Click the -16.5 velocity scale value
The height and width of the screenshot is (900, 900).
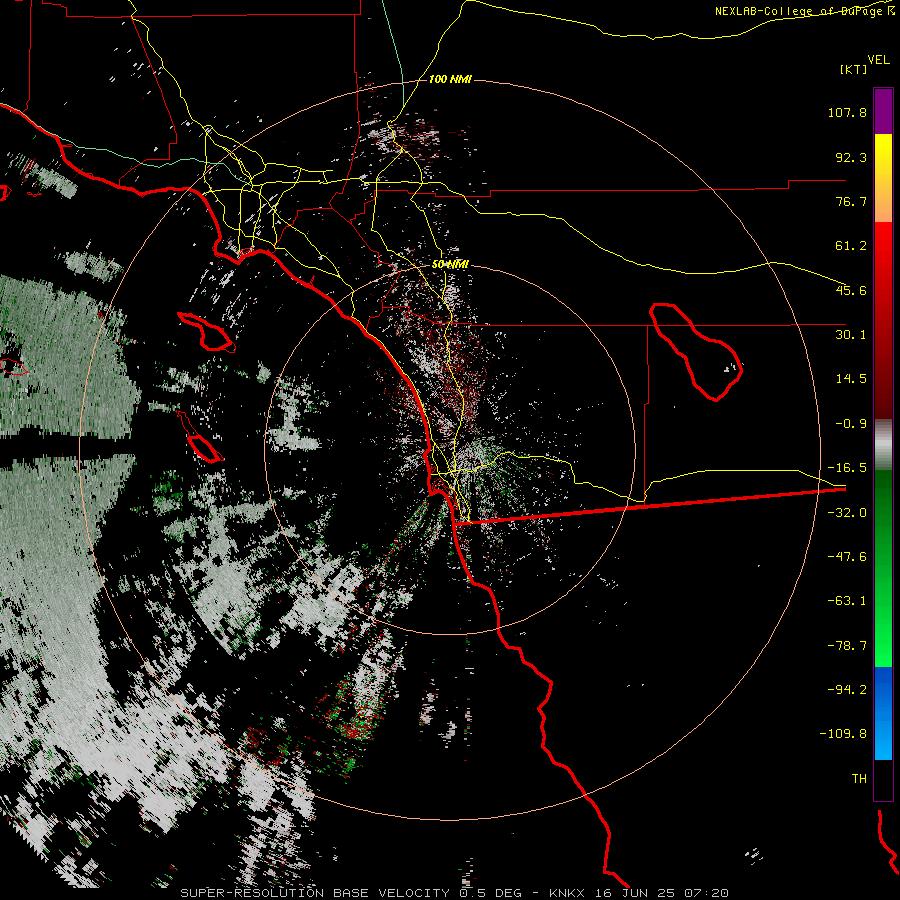tap(847, 468)
